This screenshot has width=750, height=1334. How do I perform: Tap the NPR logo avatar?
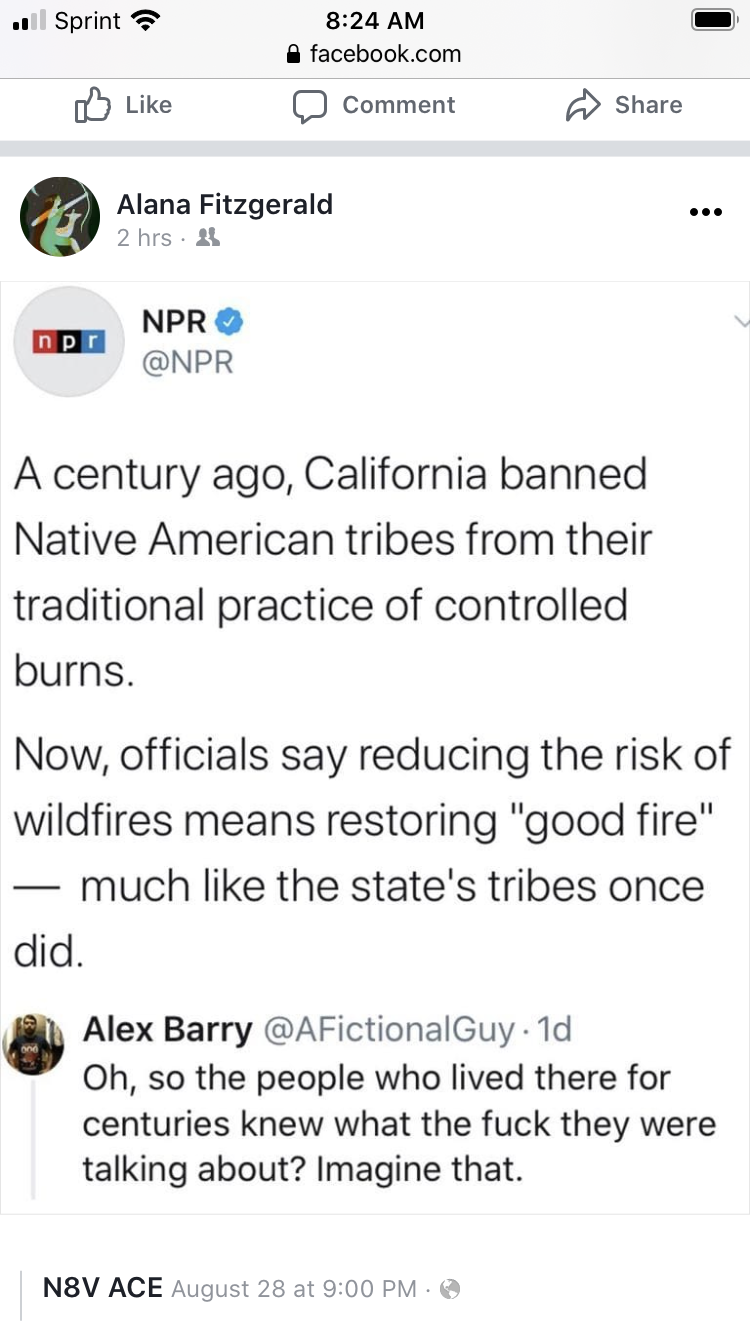click(x=69, y=342)
